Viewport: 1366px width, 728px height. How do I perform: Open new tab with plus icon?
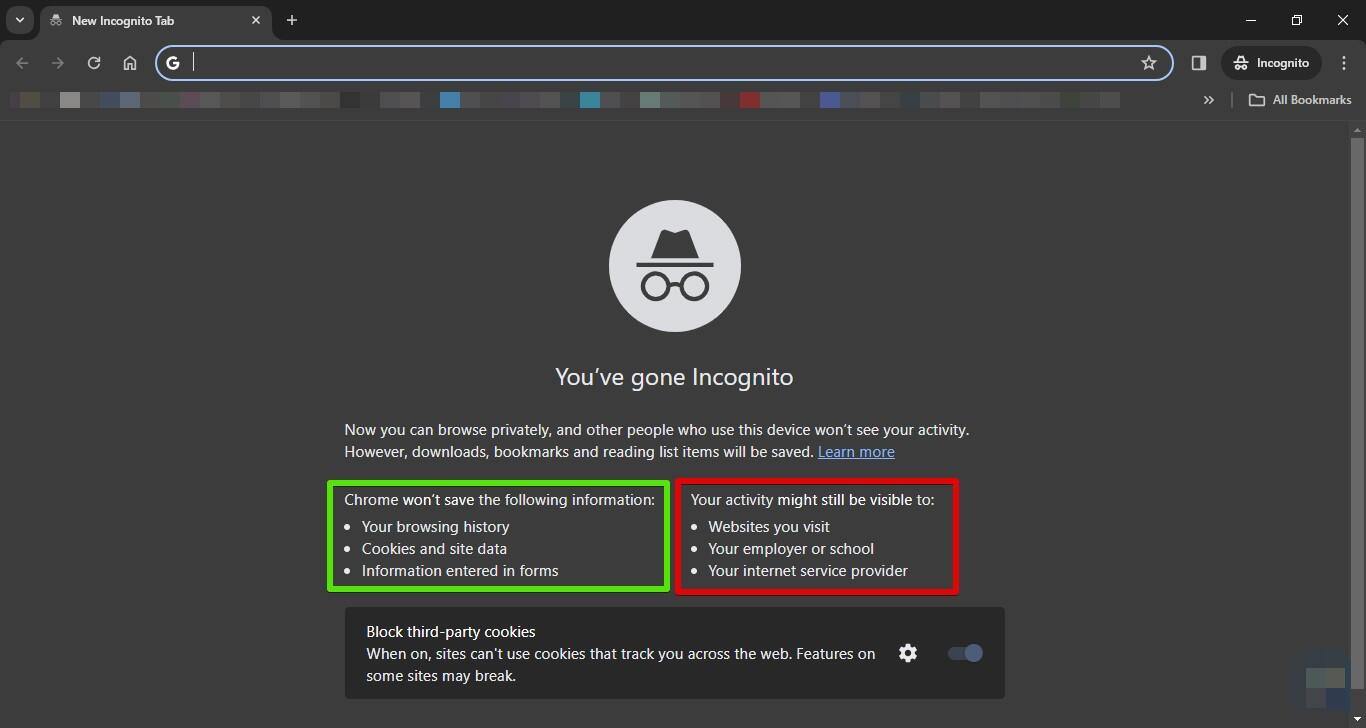(x=292, y=20)
